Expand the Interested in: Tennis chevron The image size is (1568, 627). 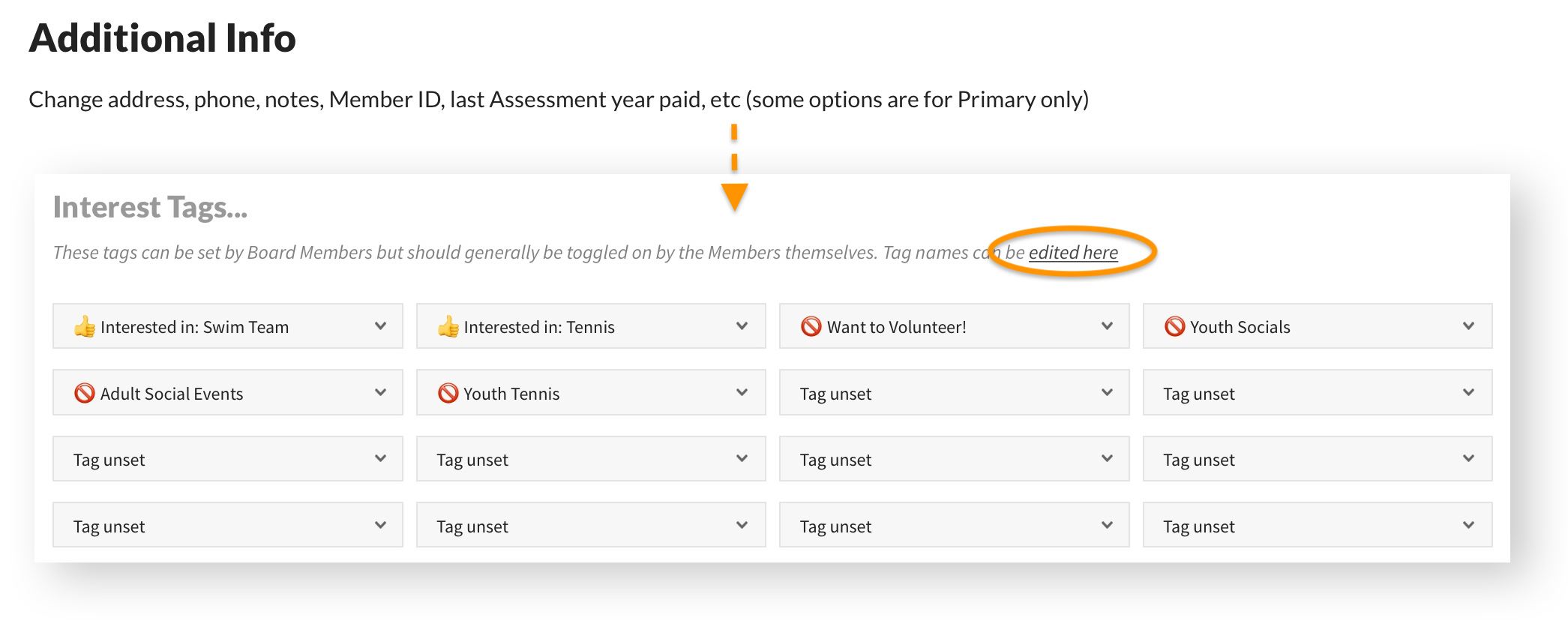pos(742,326)
